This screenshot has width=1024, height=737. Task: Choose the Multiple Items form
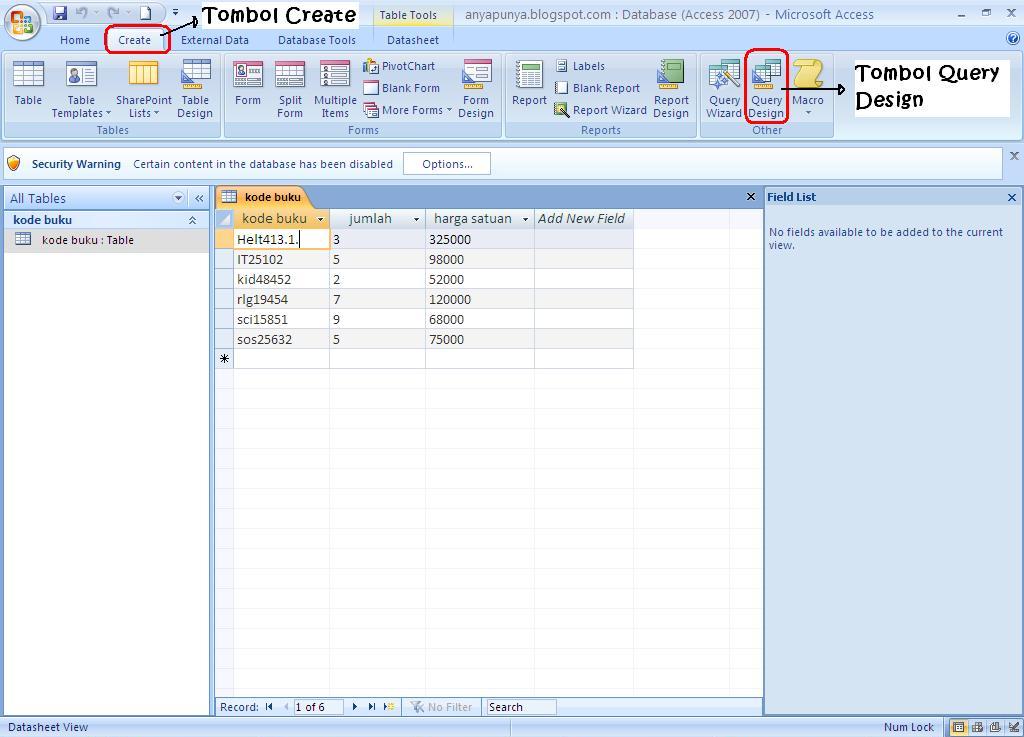tap(335, 89)
